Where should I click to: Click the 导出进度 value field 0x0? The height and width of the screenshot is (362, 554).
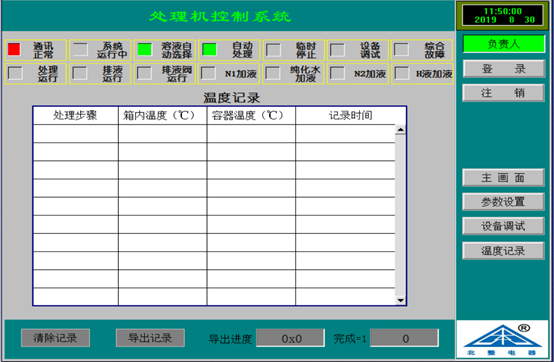(290, 338)
